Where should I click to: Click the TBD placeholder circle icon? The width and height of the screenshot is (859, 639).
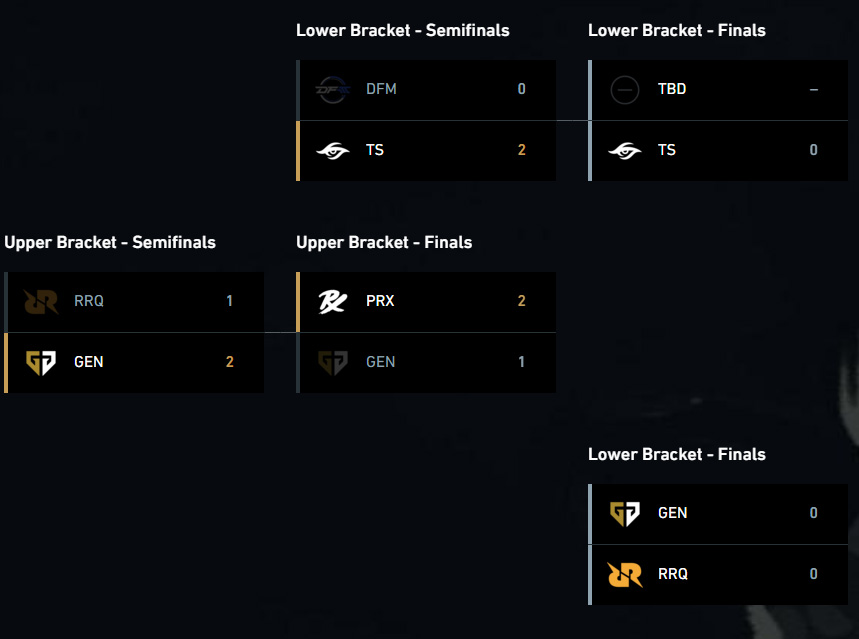point(625,89)
